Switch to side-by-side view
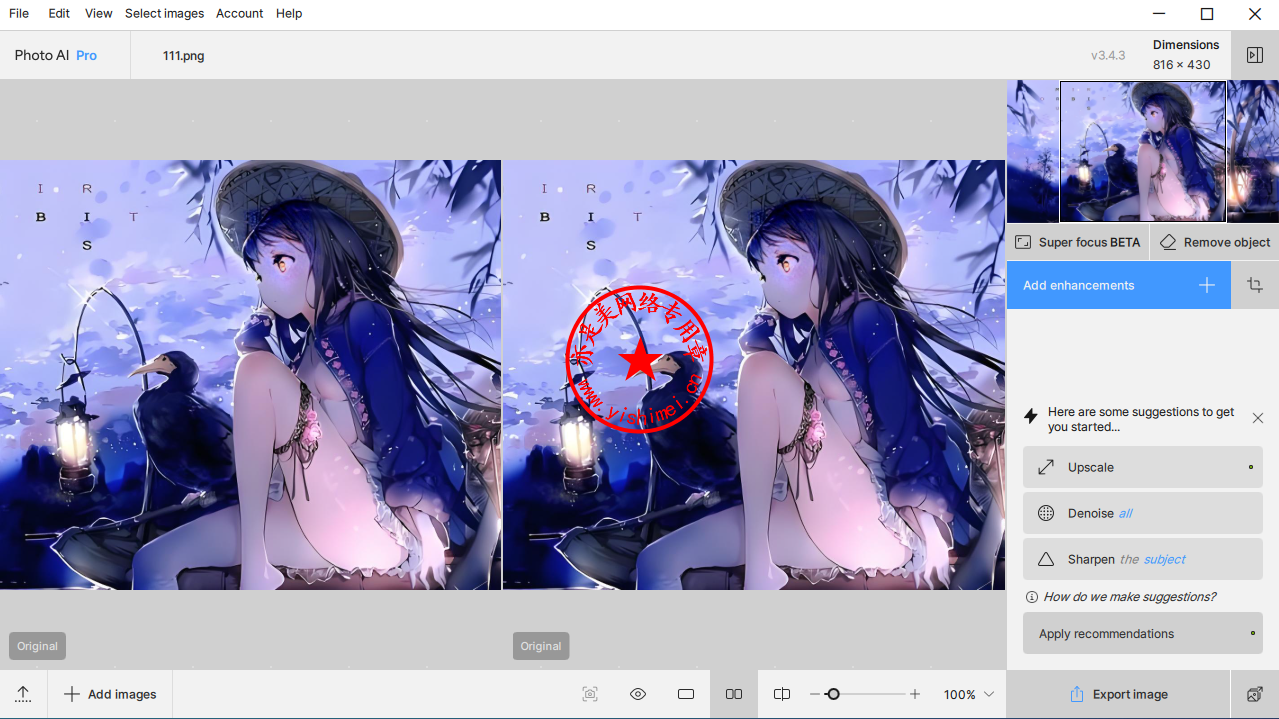Viewport: 1279px width, 719px height. (x=734, y=694)
